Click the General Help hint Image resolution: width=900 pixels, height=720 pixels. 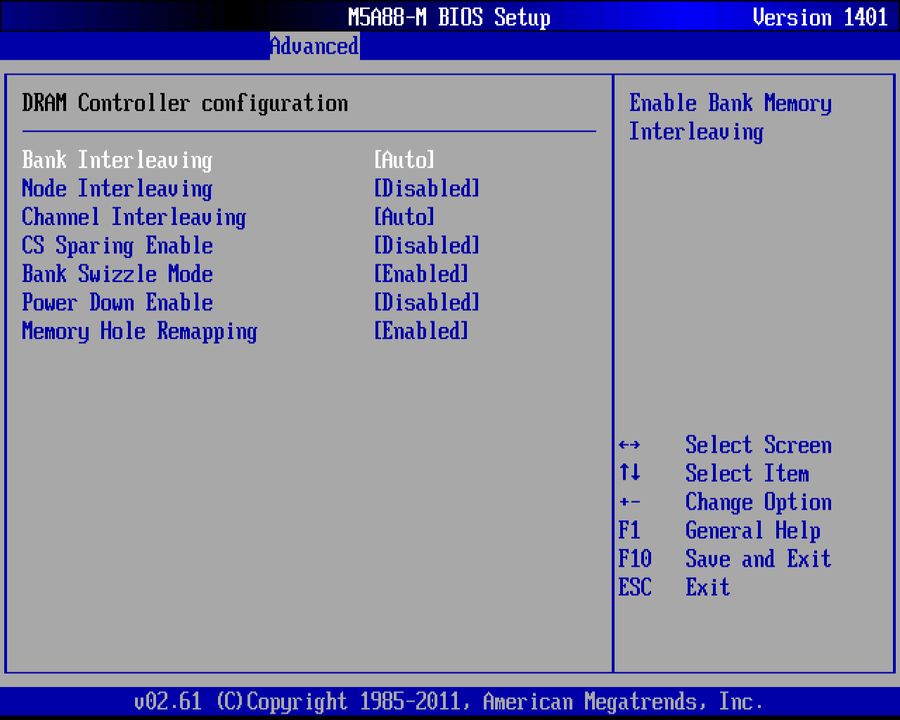point(752,531)
